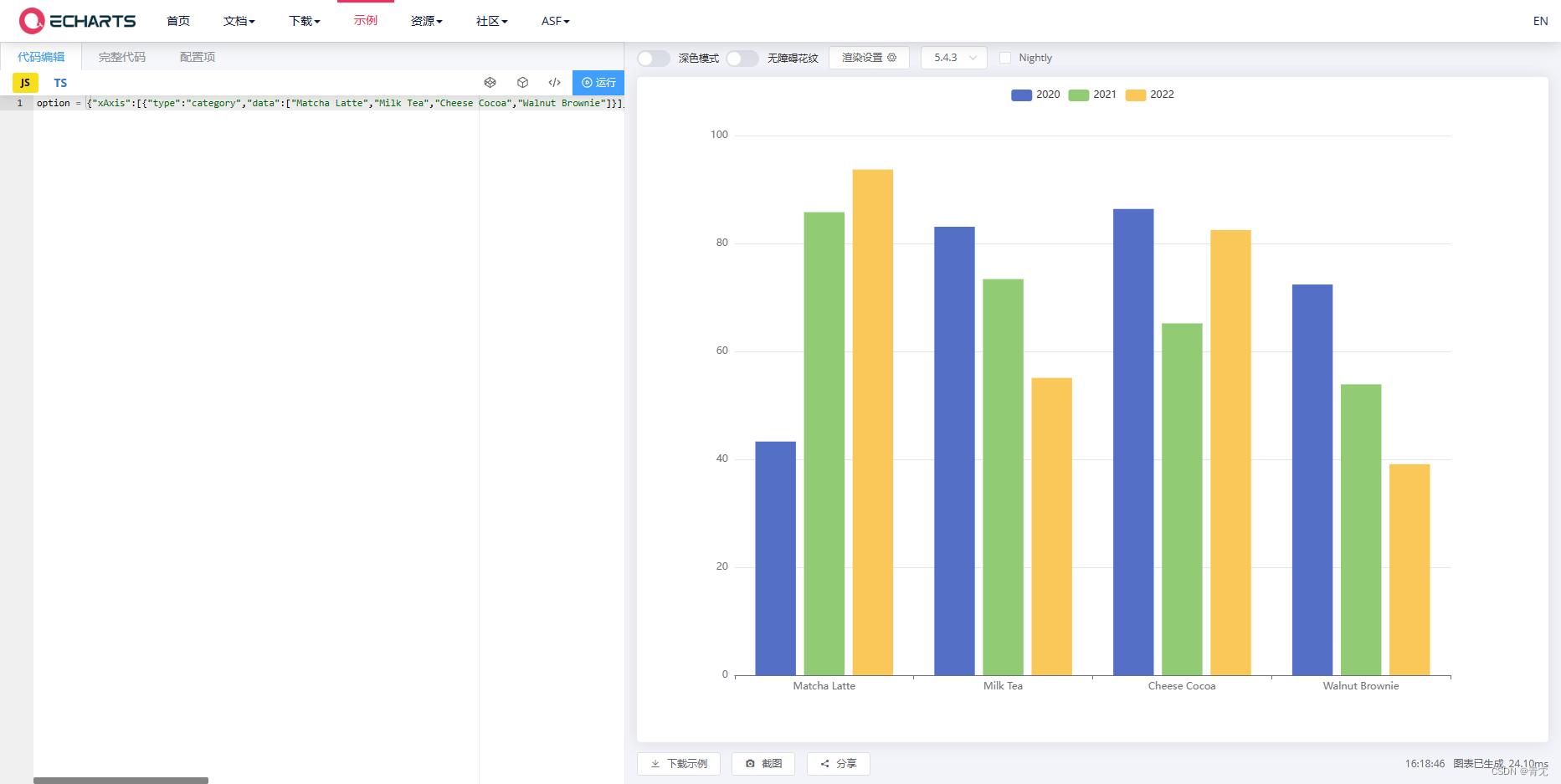This screenshot has height=784, width=1561.
Task: Run the code with 运行 button
Action: click(598, 82)
